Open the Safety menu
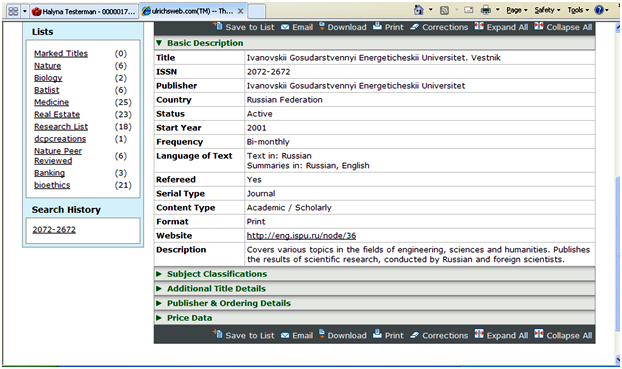The image size is (622, 369). (x=547, y=10)
